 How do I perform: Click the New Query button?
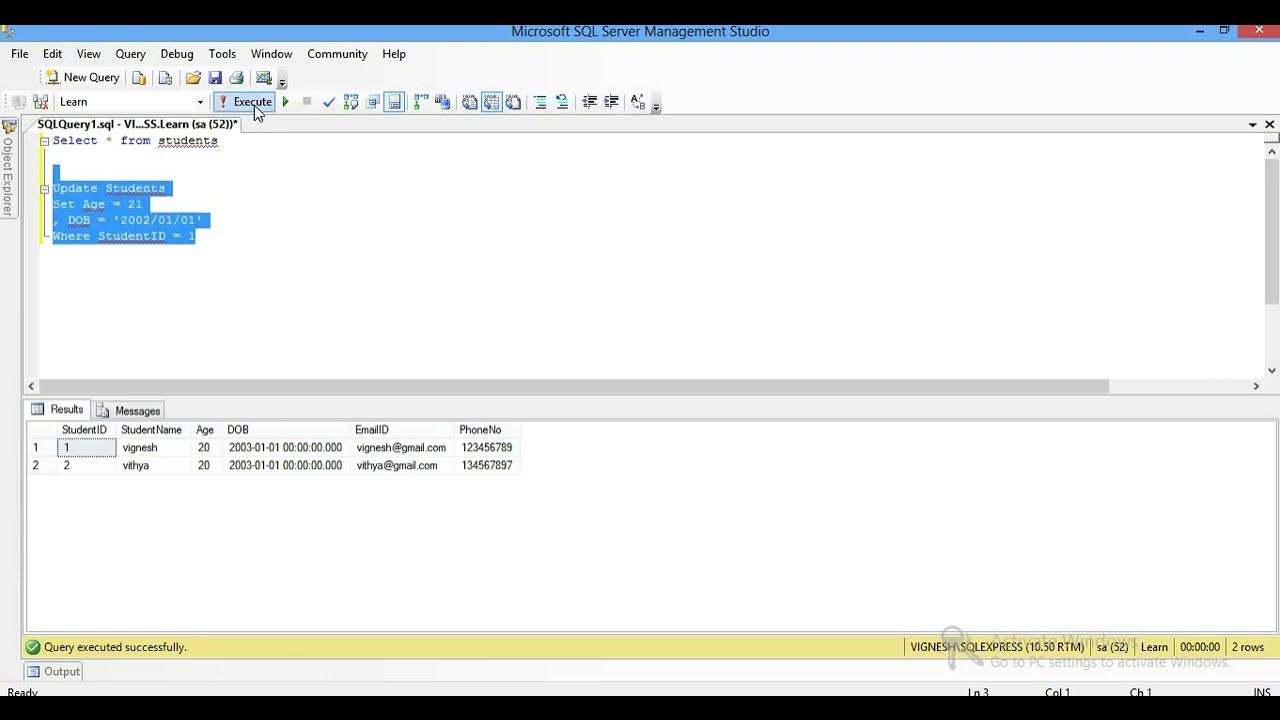[83, 77]
